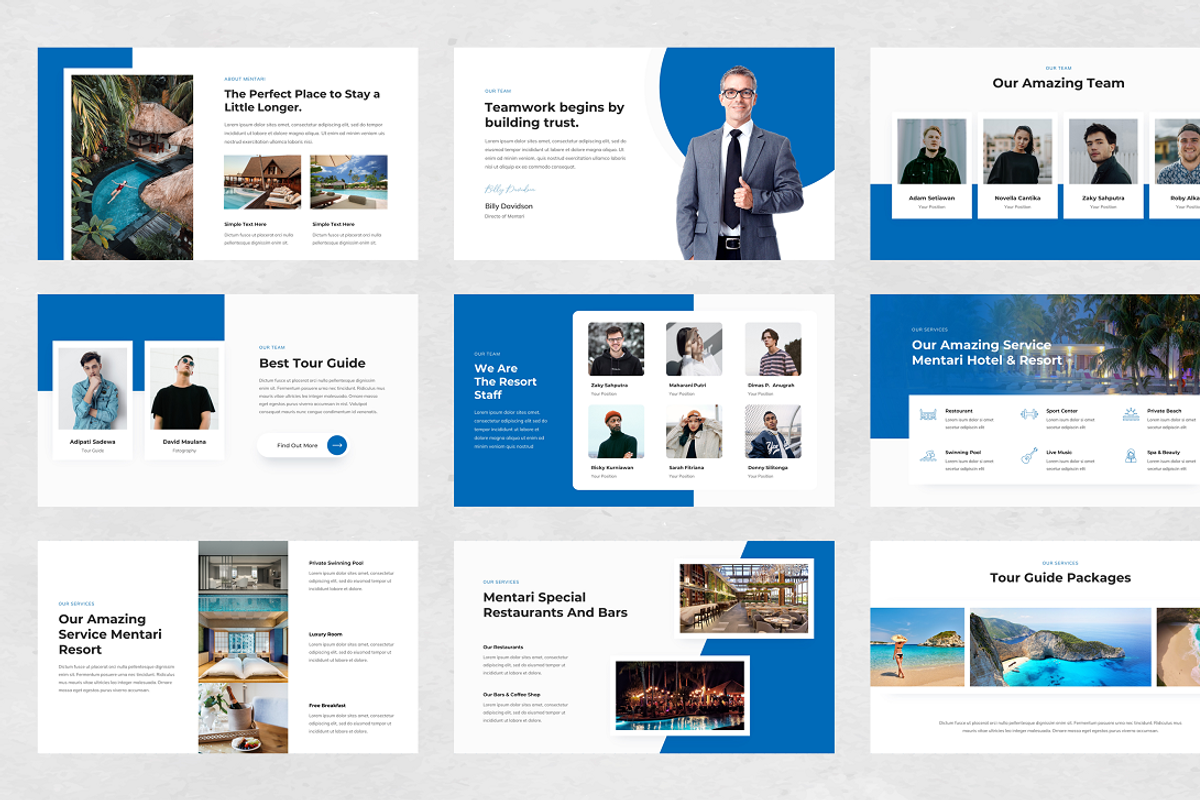This screenshot has width=1200, height=800.
Task: Click the 'Maharani Putri' name caption
Action: [x=687, y=385]
